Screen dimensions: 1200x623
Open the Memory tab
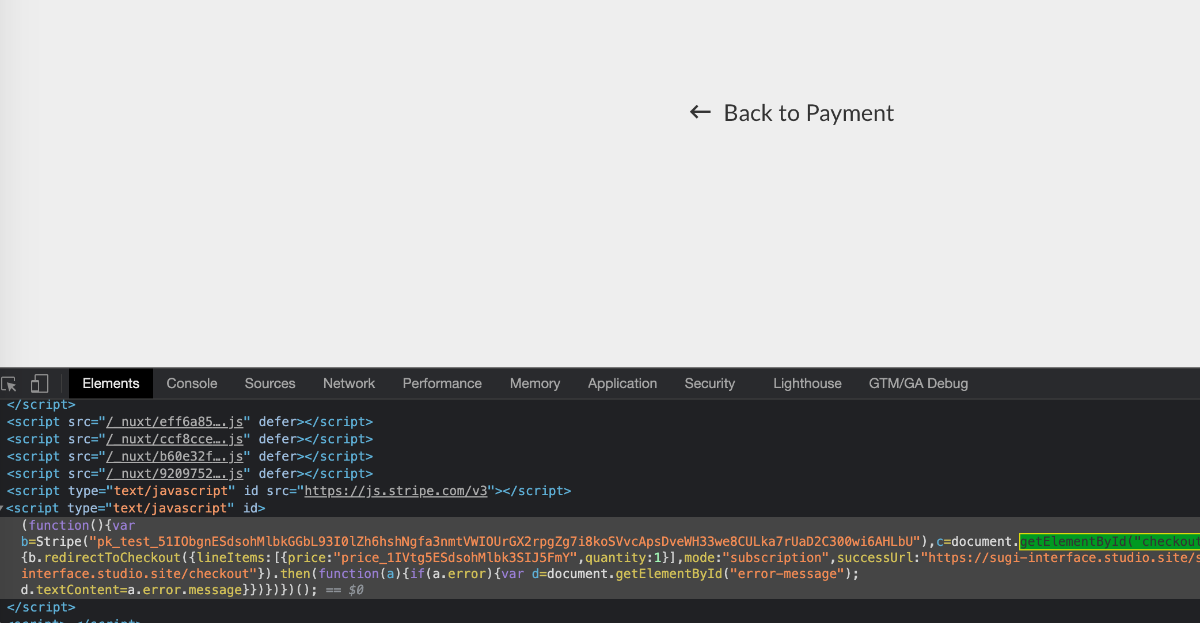pos(535,383)
